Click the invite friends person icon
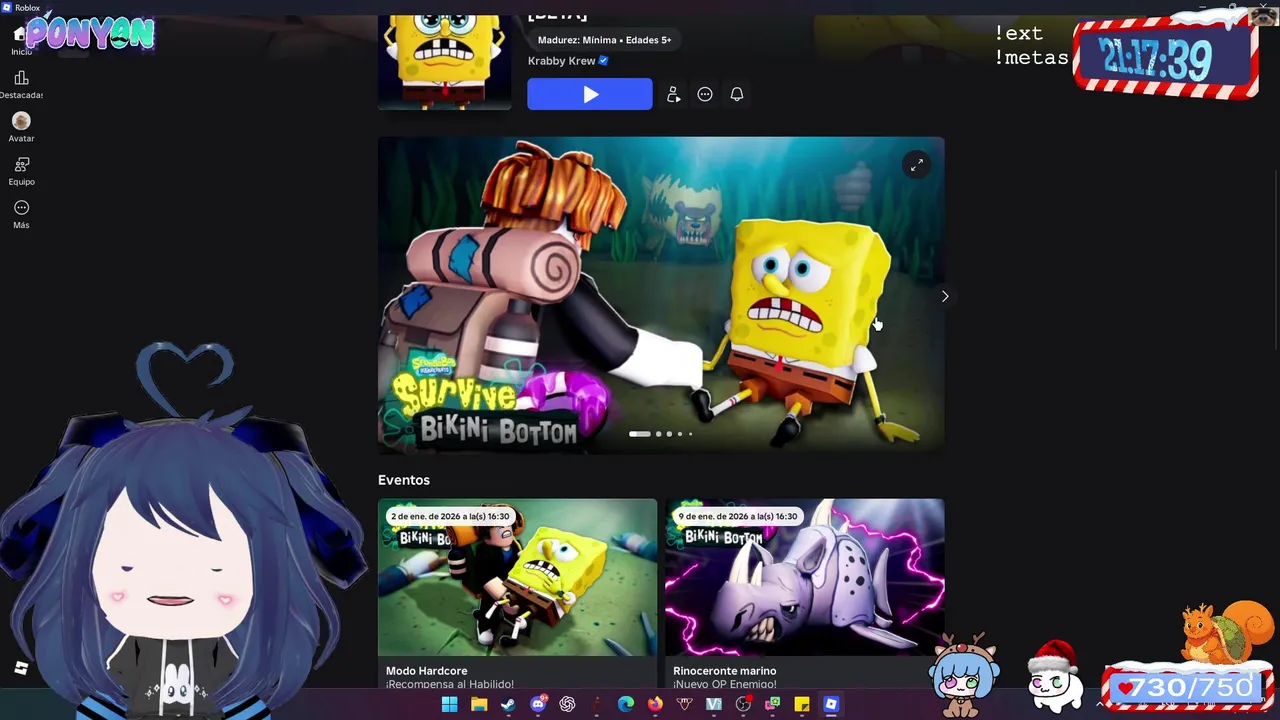Screen dimensions: 1280x720 point(673,94)
